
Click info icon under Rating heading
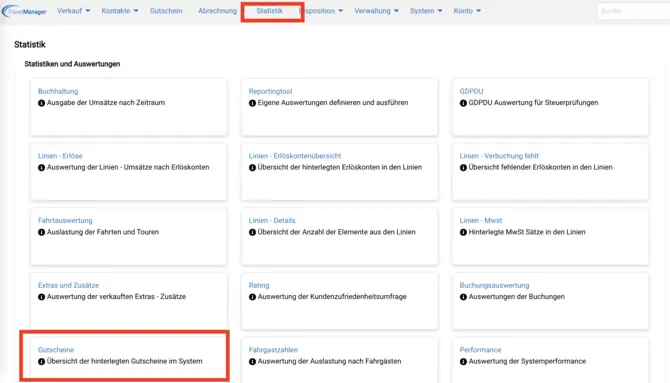253,297
